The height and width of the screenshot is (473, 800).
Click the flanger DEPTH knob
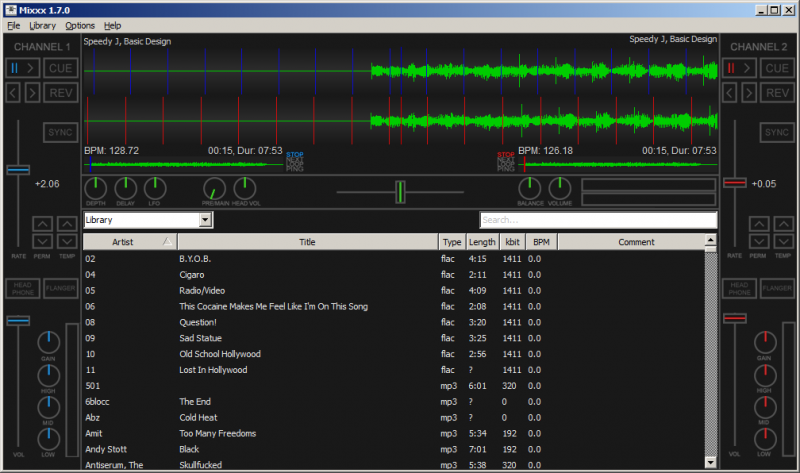95,188
